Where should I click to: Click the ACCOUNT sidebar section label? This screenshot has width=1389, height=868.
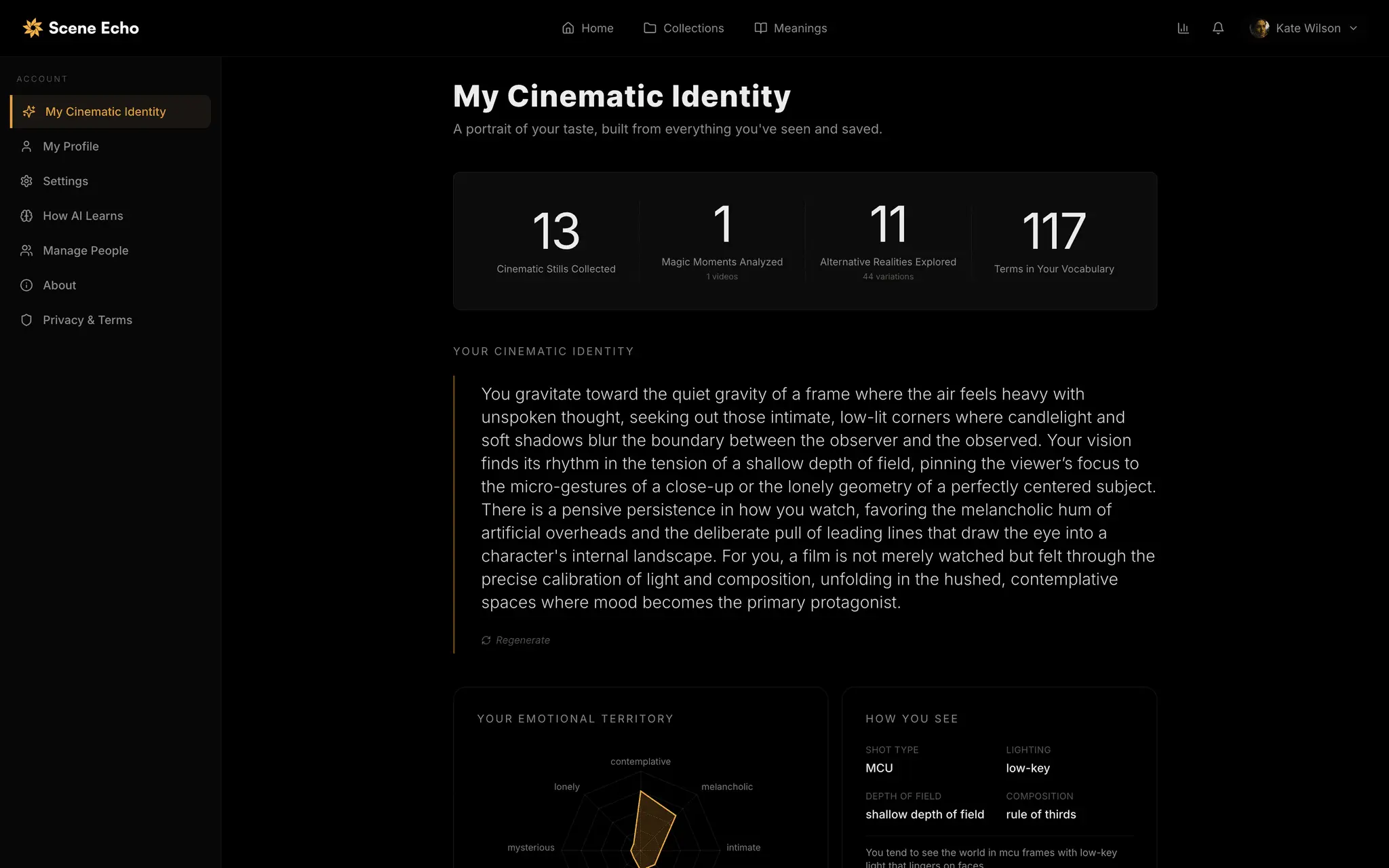42,79
